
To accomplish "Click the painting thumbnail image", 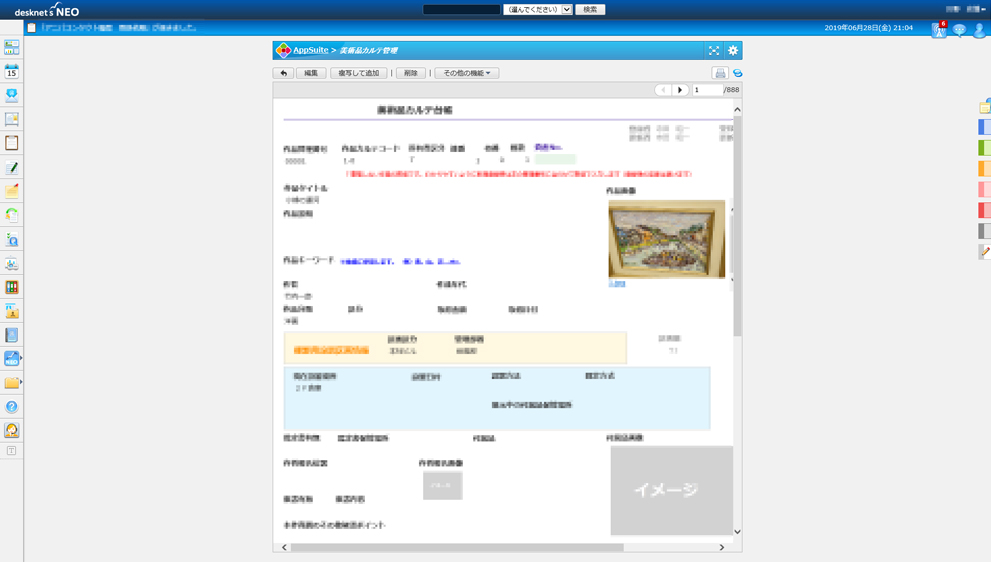I will pyautogui.click(x=666, y=239).
